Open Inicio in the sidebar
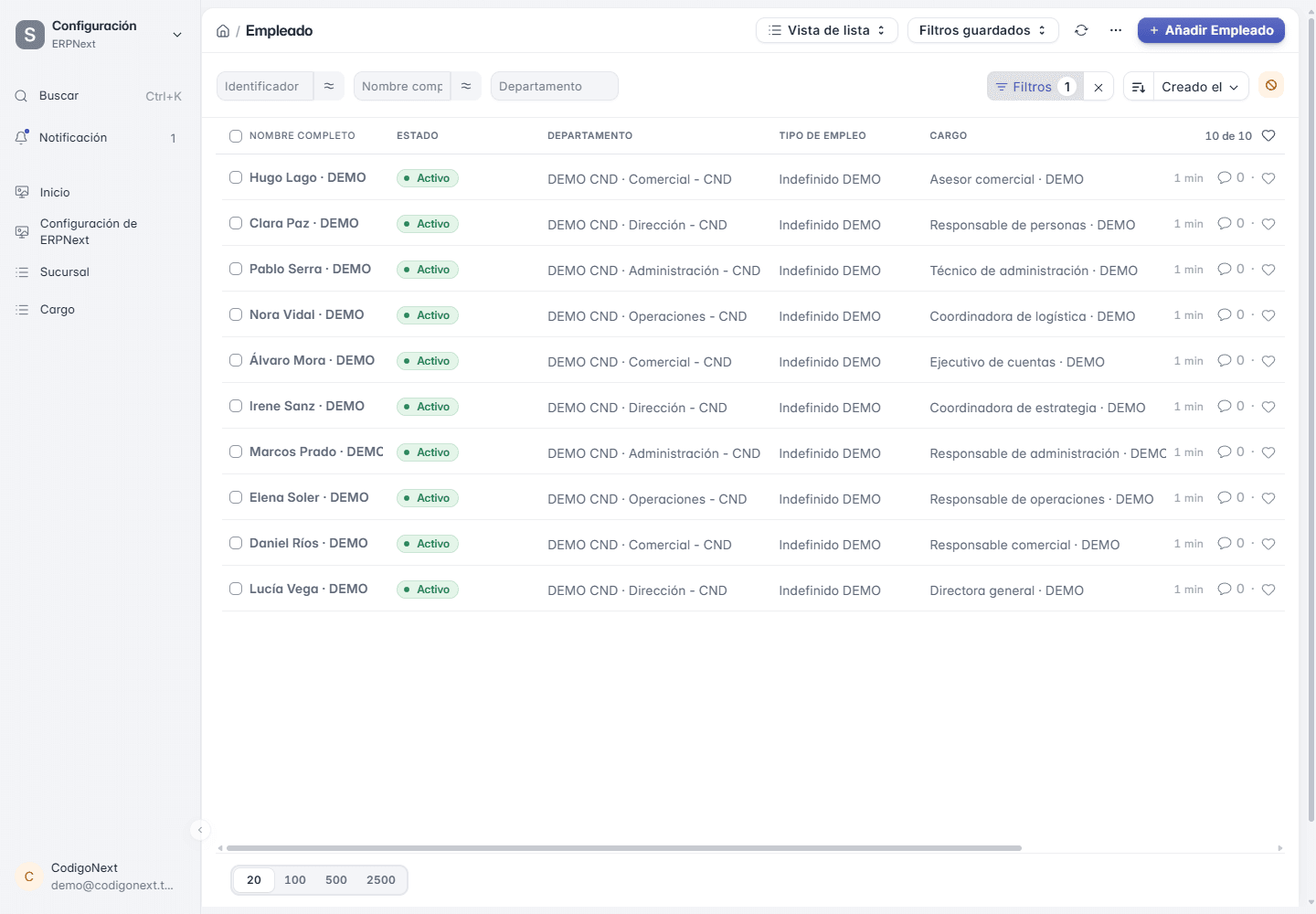1316x914 pixels. [x=99, y=192]
